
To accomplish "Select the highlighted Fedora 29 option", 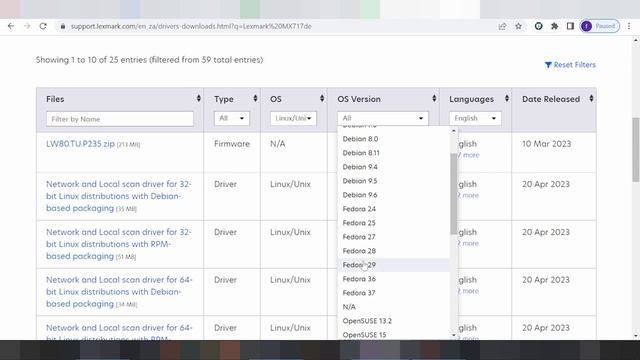I will pyautogui.click(x=393, y=264).
